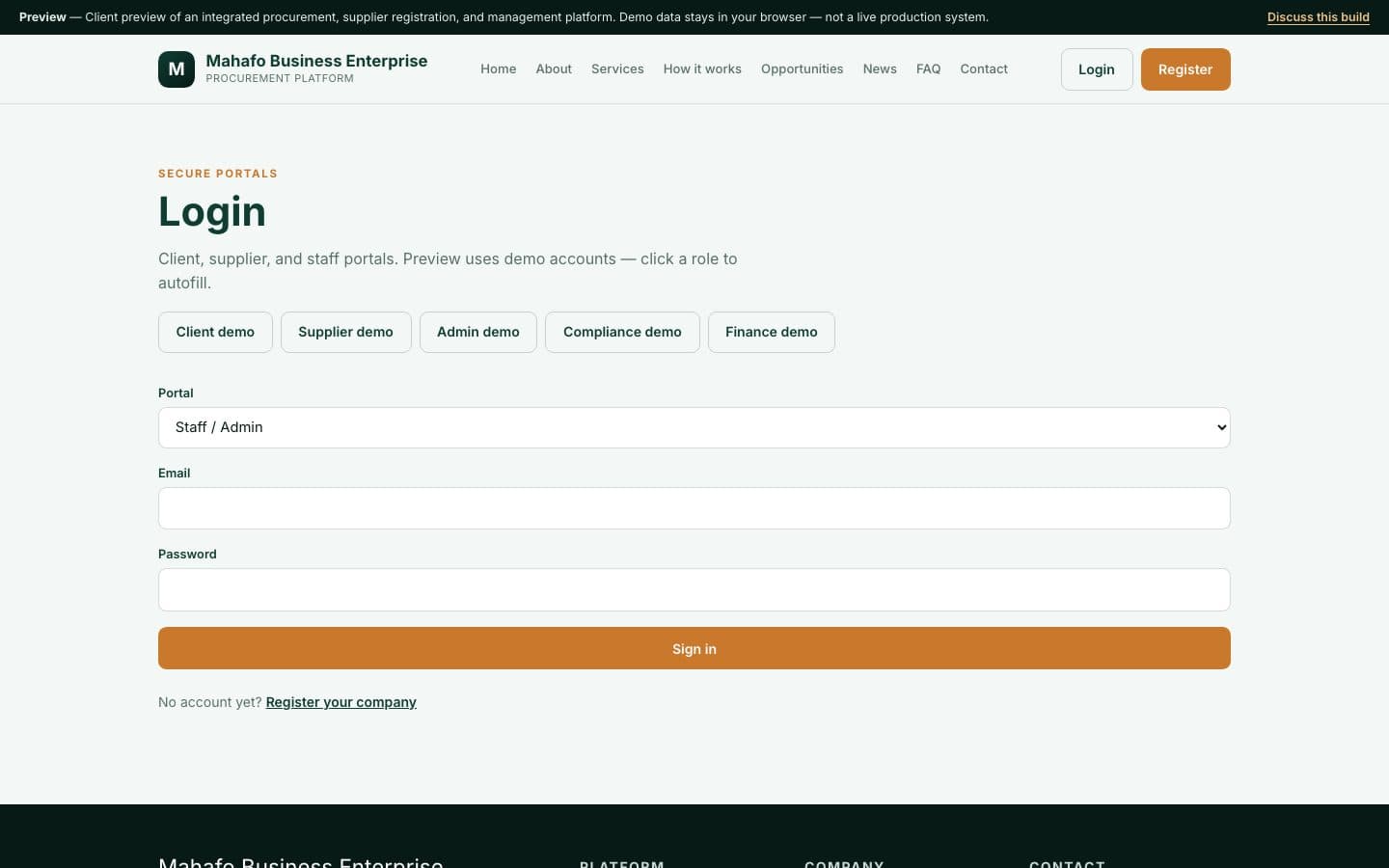Go to the Contact page
Screen dimensions: 1389x868
984,69
